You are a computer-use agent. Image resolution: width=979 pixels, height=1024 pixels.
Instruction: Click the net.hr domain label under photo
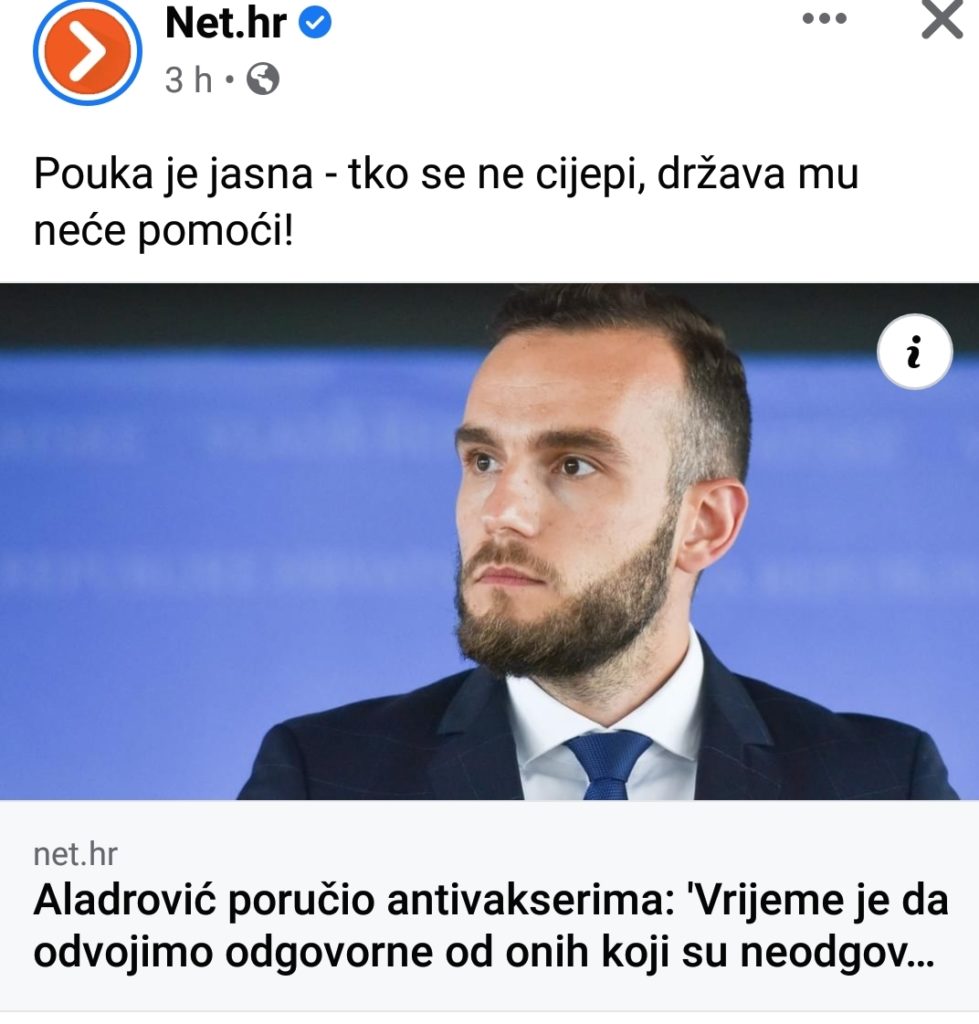(x=76, y=854)
